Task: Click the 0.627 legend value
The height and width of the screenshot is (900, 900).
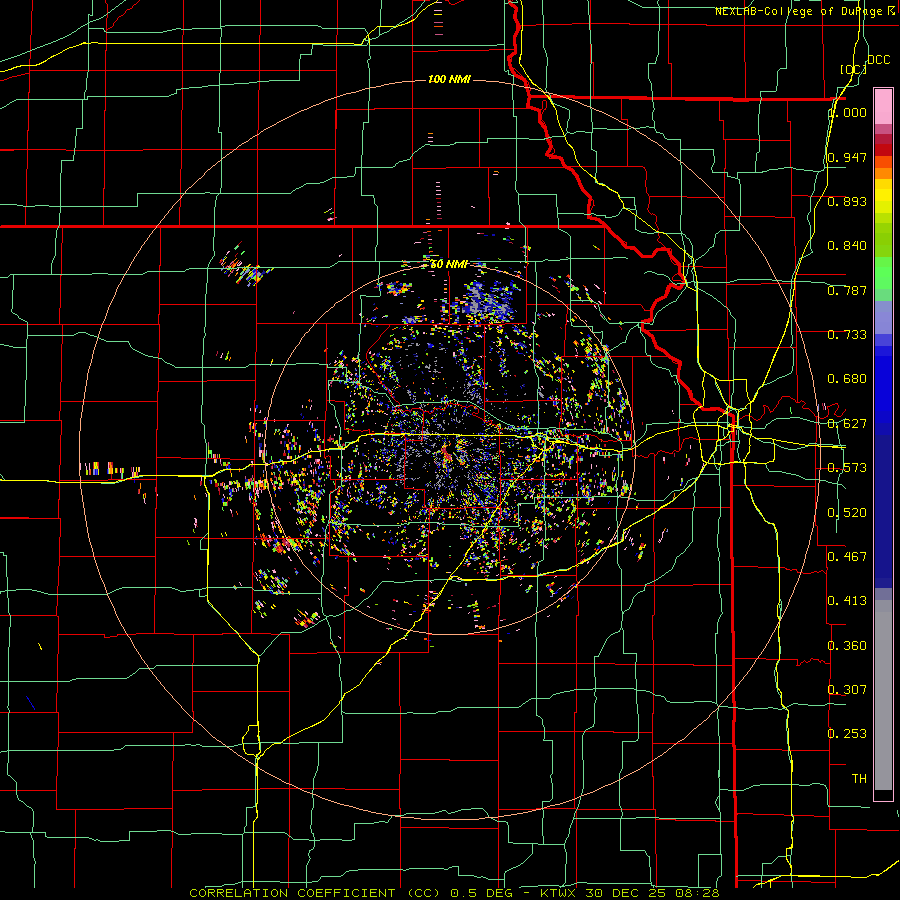Action: click(847, 424)
